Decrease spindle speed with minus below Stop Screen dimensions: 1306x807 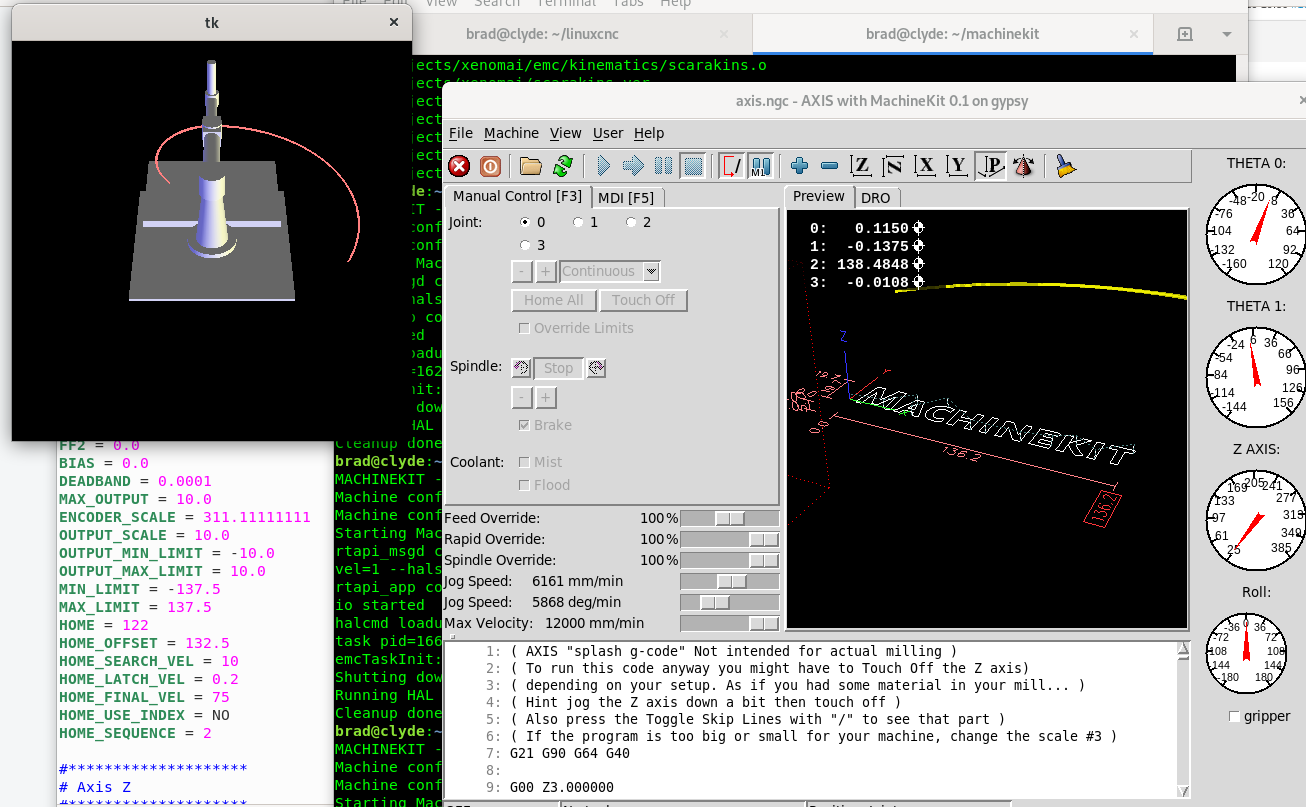(522, 398)
